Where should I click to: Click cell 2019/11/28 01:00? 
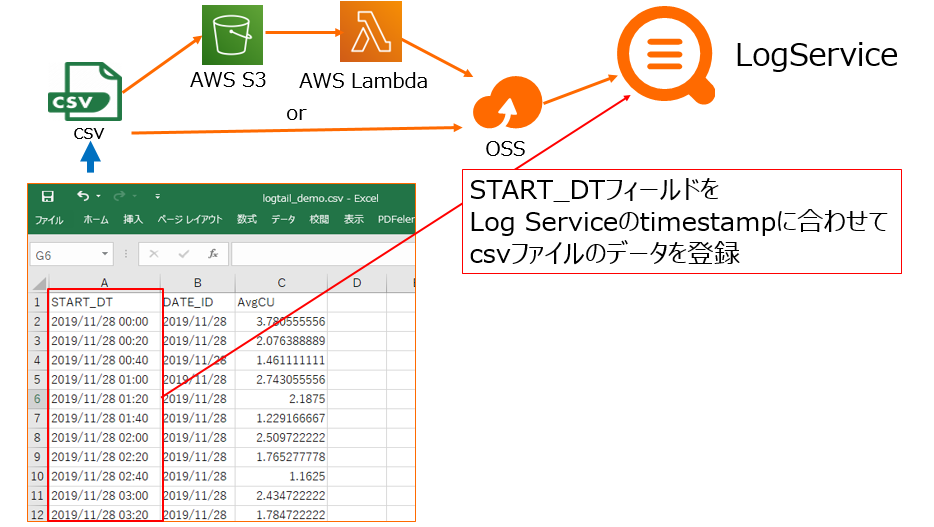tap(104, 380)
